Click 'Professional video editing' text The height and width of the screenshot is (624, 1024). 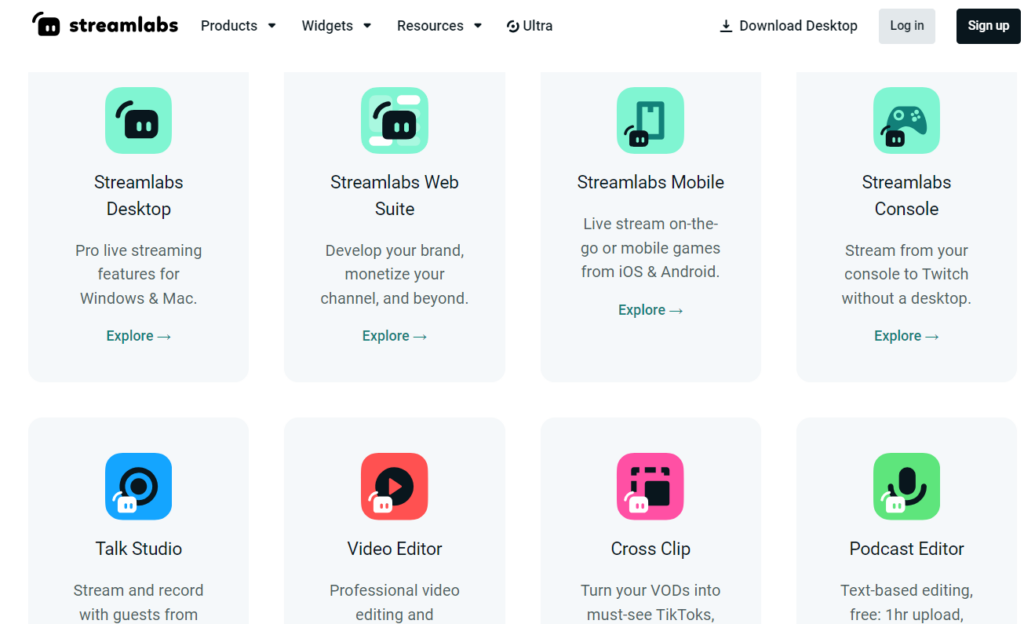[394, 602]
